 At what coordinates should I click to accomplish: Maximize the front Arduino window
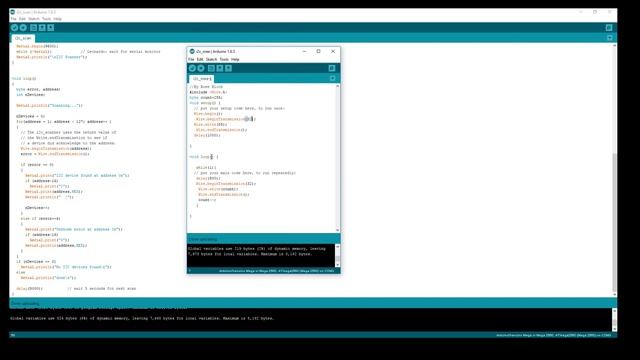click(318, 51)
